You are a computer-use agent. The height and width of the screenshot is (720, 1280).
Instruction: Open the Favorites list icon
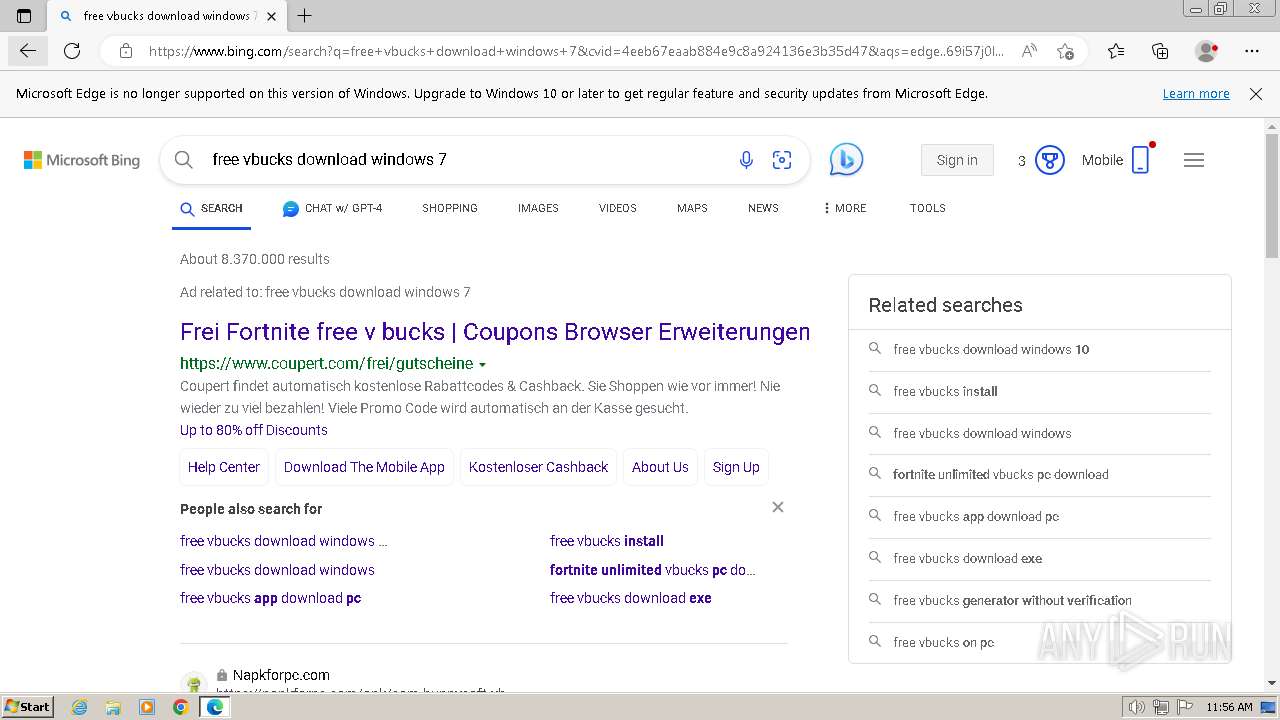(x=1116, y=51)
